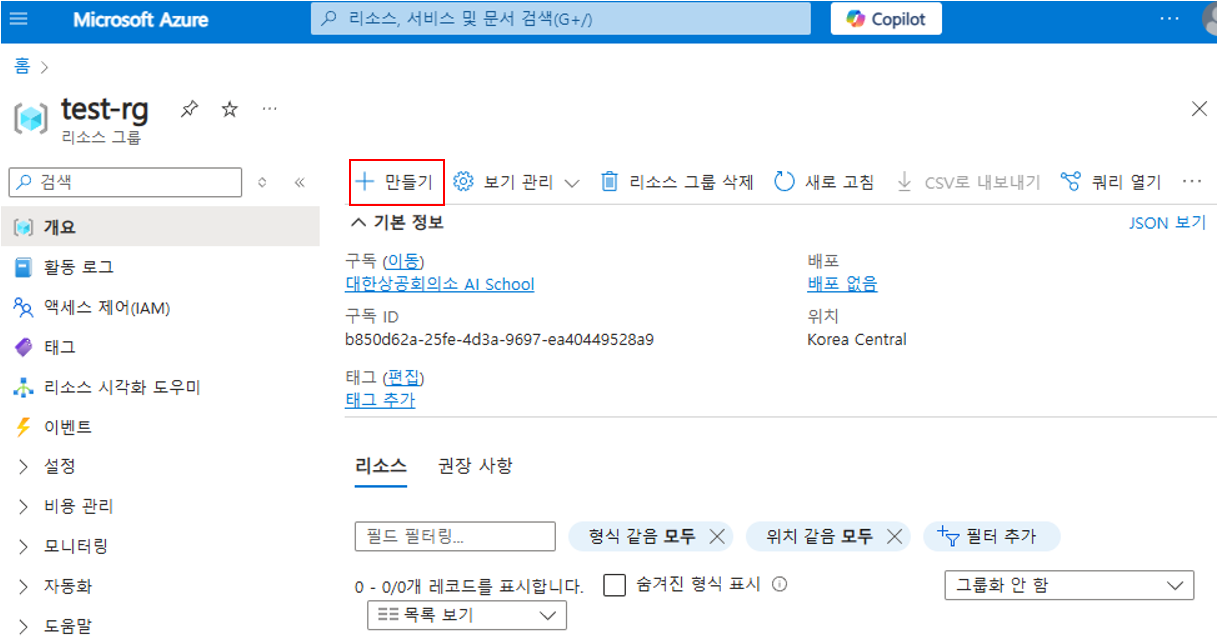Click 리소스 그룹 삭제
The width and height of the screenshot is (1217, 644).
[x=676, y=182]
